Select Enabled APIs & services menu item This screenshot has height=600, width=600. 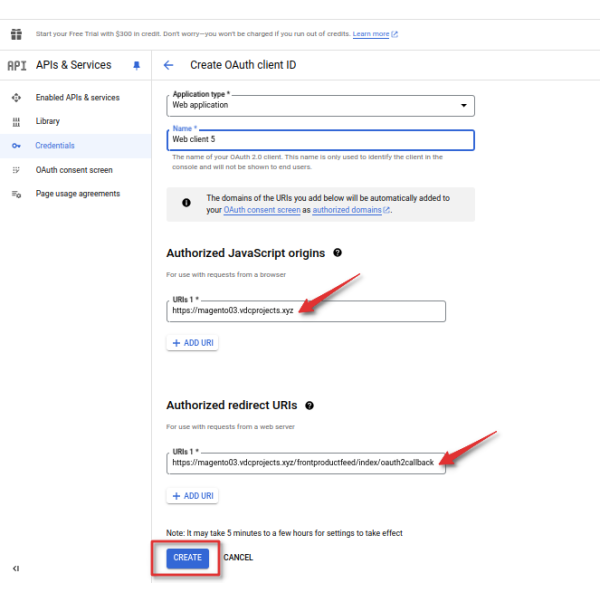(x=77, y=98)
